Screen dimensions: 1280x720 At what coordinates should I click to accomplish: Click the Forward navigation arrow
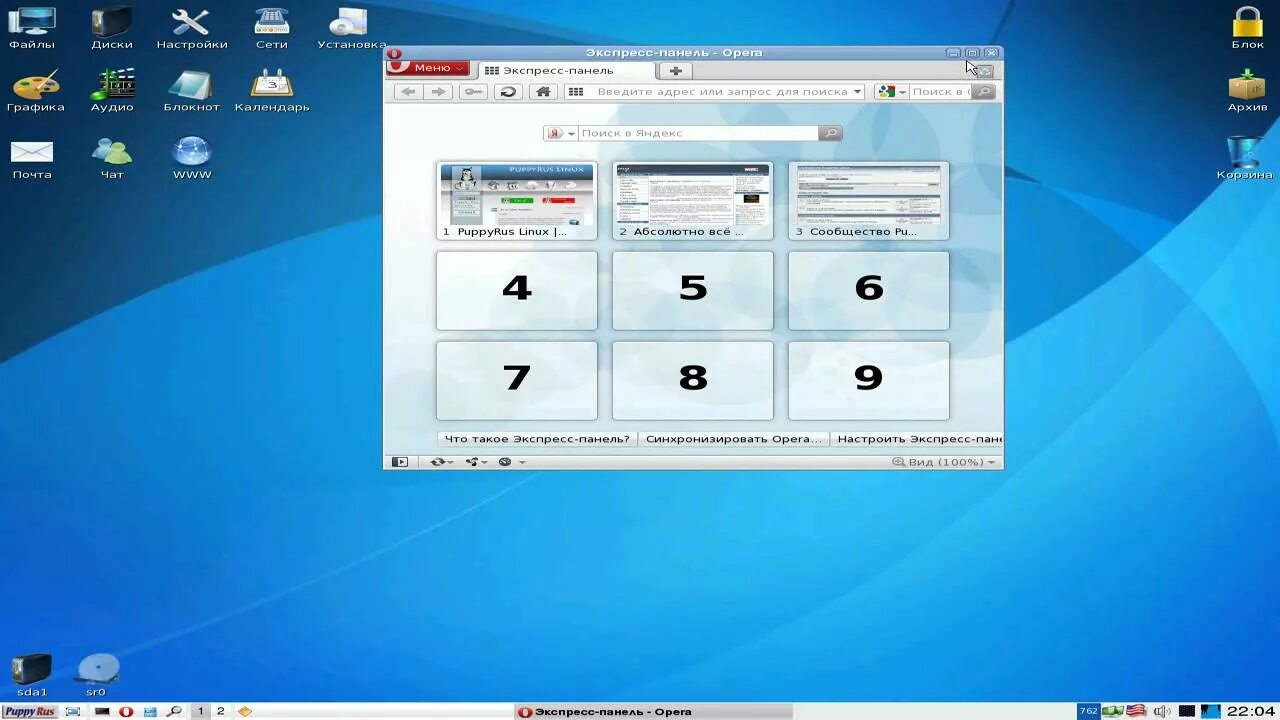[x=439, y=91]
